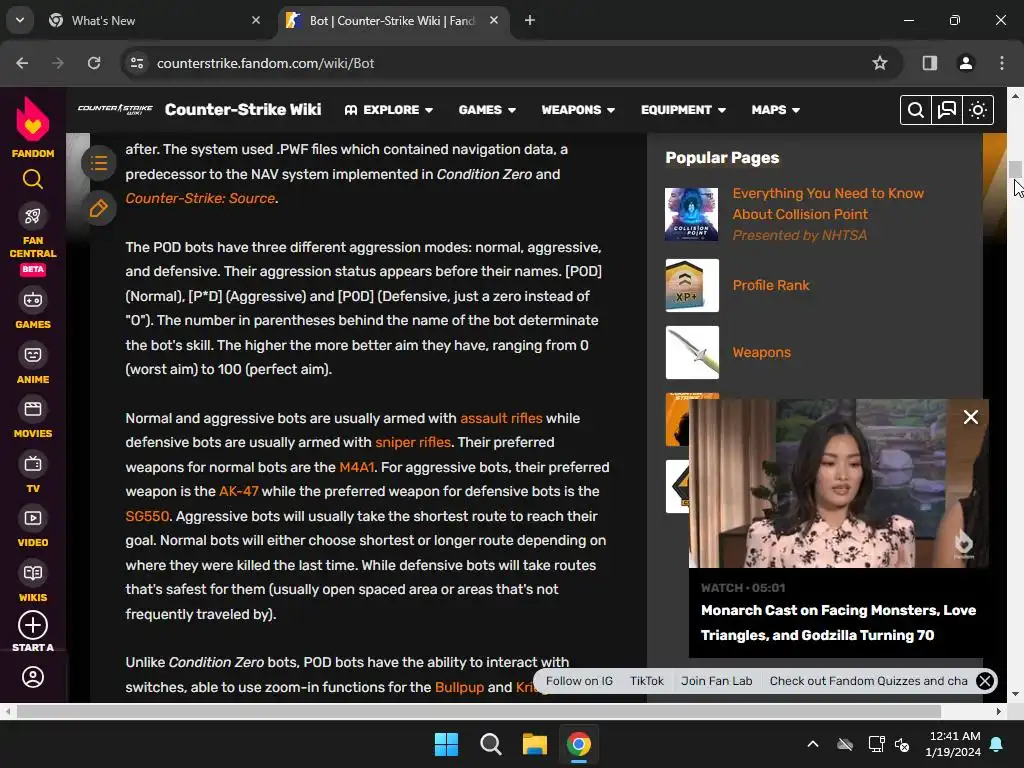Open Profile Rank popular page link
Image resolution: width=1024 pixels, height=768 pixels.
point(771,285)
